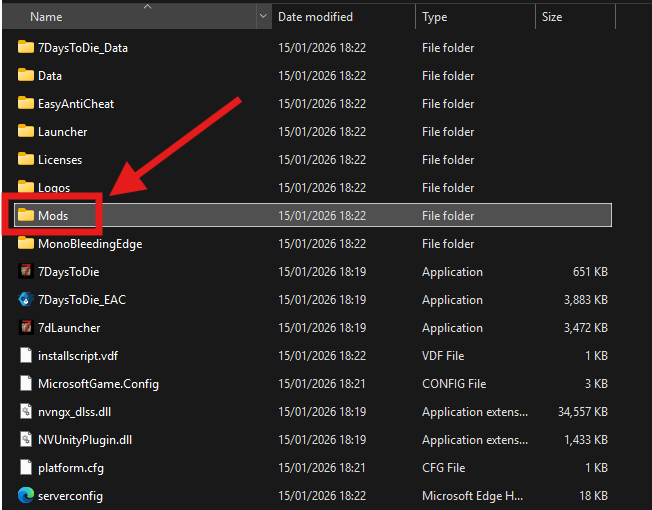
Task: Click the 3,883 KB size value
Action: click(585, 300)
